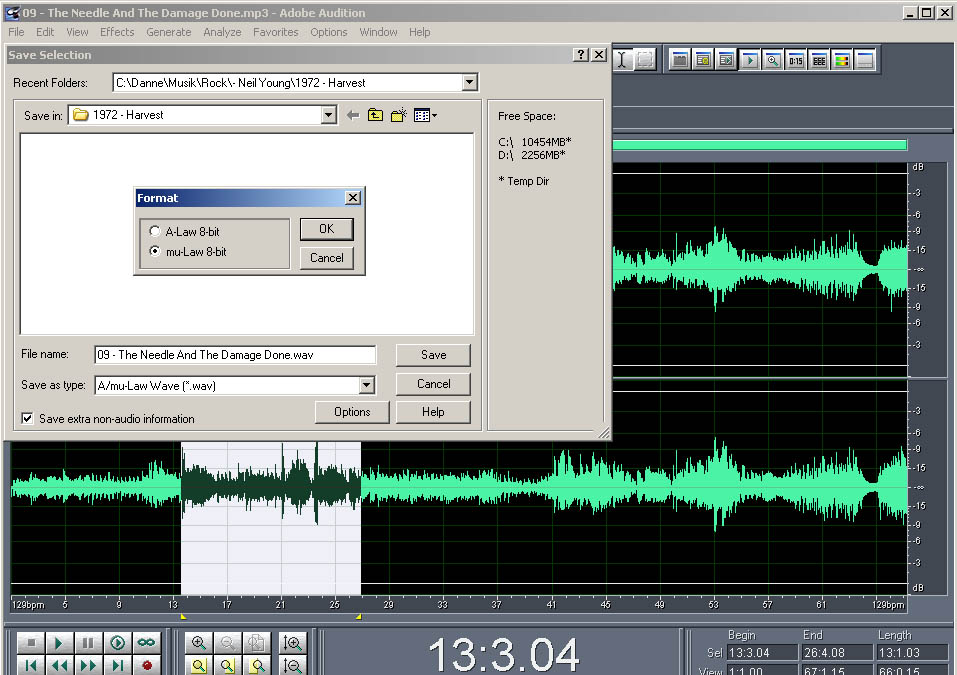The height and width of the screenshot is (675, 957).
Task: Select the time selection cursor tool
Action: [622, 60]
